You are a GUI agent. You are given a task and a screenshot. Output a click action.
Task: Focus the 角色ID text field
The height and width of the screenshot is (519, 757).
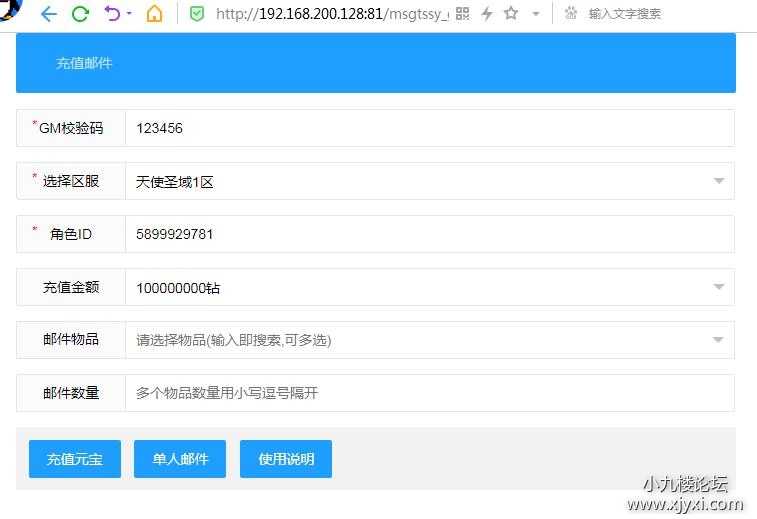pyautogui.click(x=430, y=234)
